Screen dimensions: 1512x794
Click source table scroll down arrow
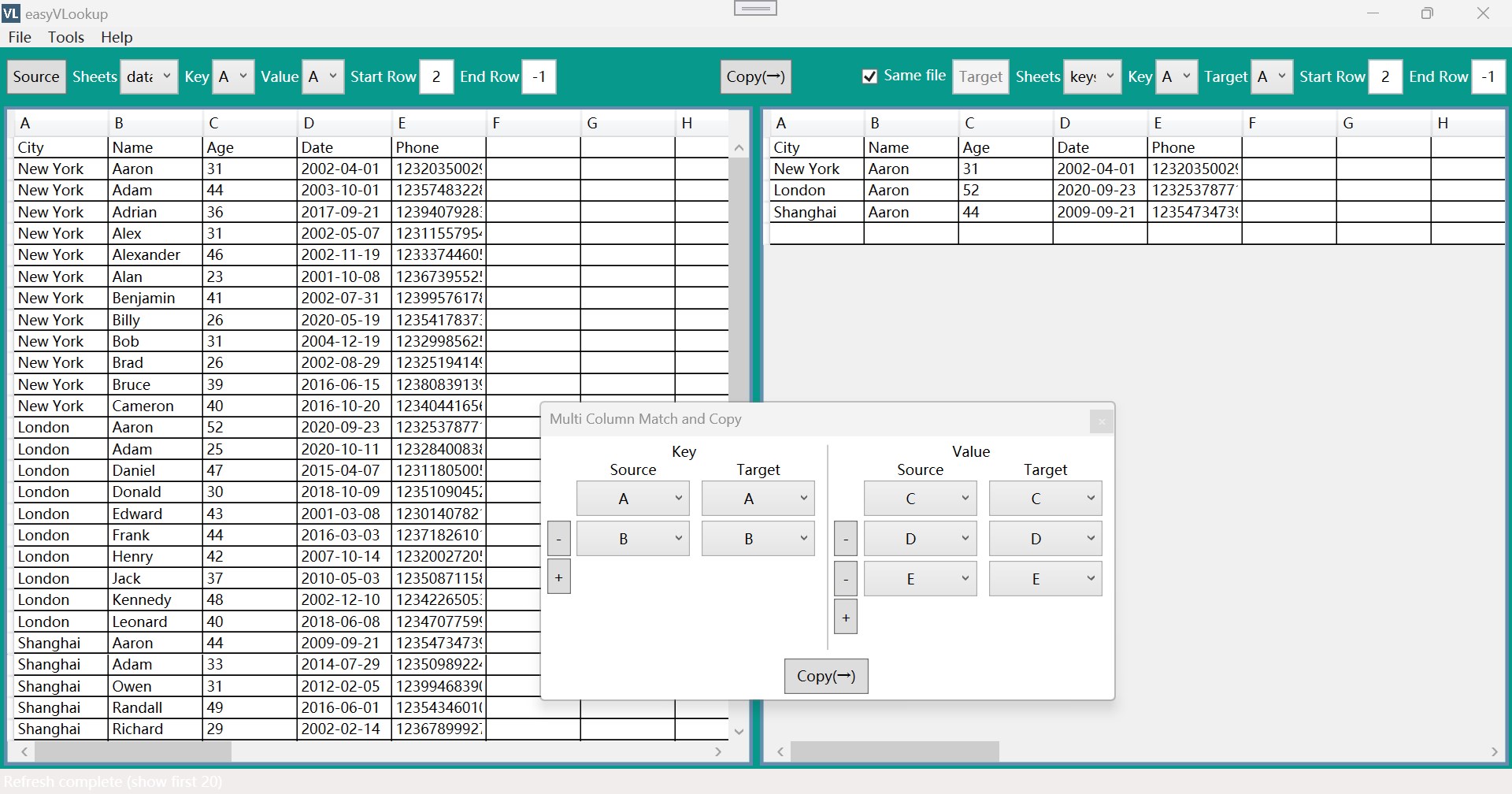[x=739, y=731]
